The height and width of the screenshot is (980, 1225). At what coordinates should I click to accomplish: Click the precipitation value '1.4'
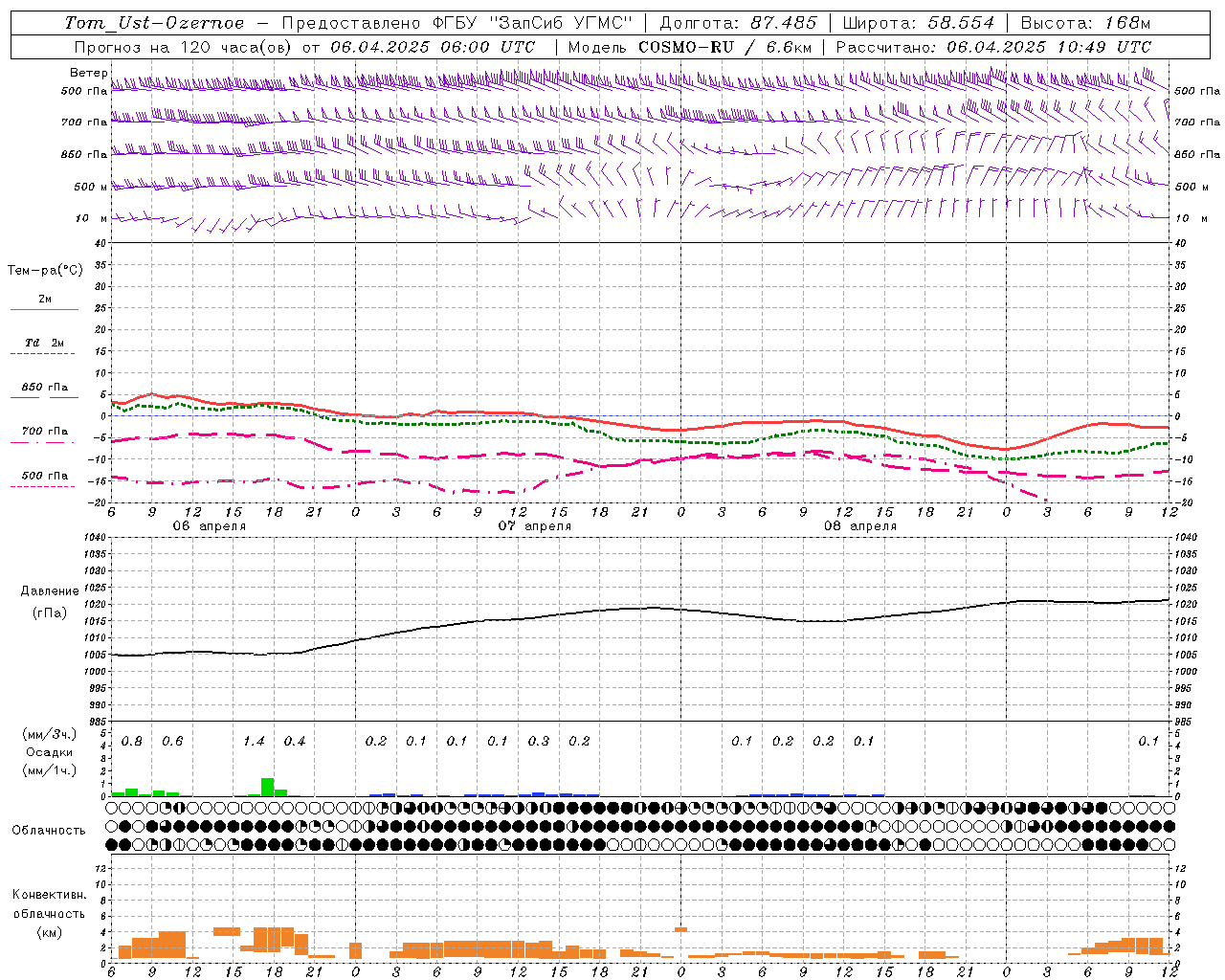coord(254,741)
